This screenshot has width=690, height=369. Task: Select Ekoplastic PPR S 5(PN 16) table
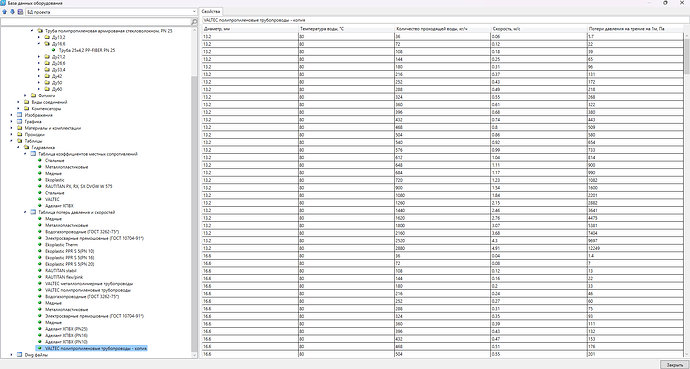click(x=70, y=258)
